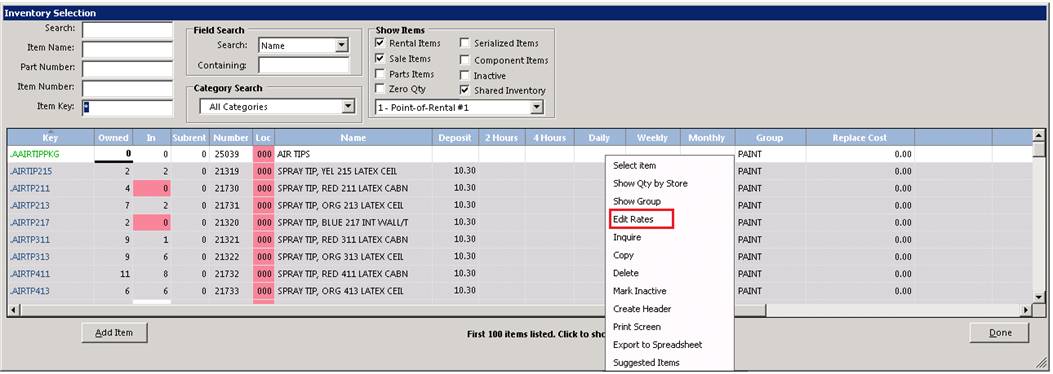This screenshot has height=374, width=1053.
Task: Click the vertical scrollbar up arrow
Action: click(x=1039, y=136)
